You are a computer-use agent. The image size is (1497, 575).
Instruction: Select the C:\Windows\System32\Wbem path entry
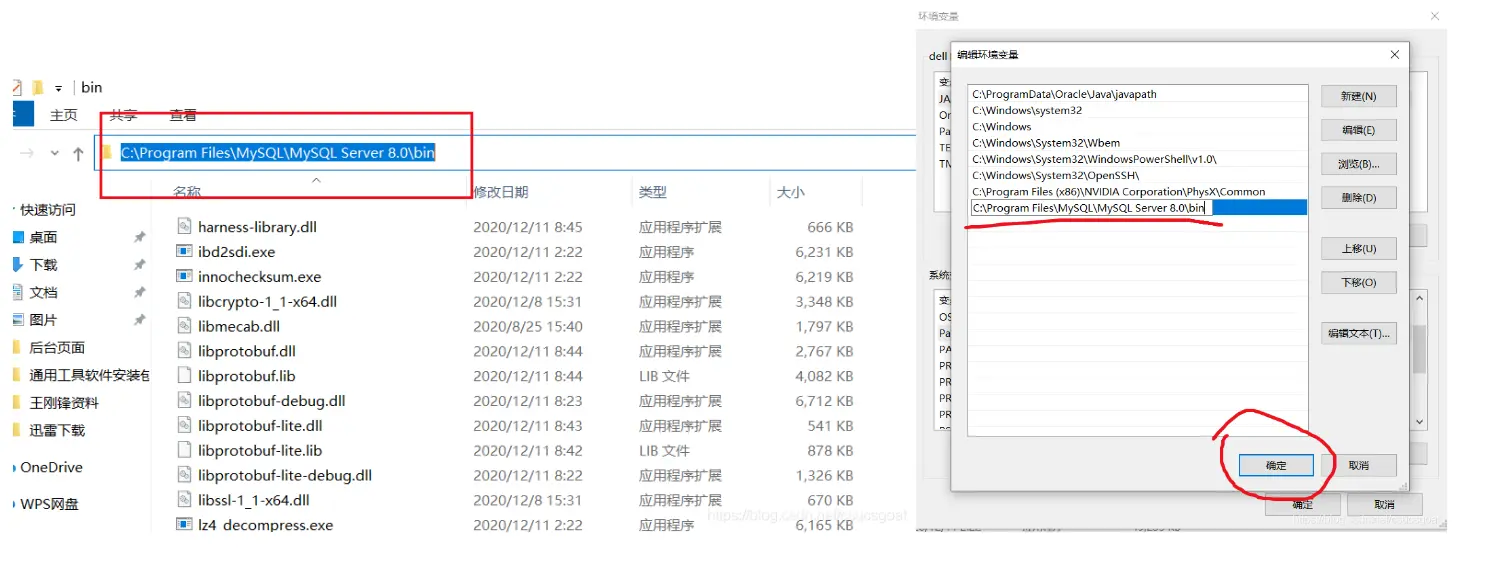(x=1138, y=143)
